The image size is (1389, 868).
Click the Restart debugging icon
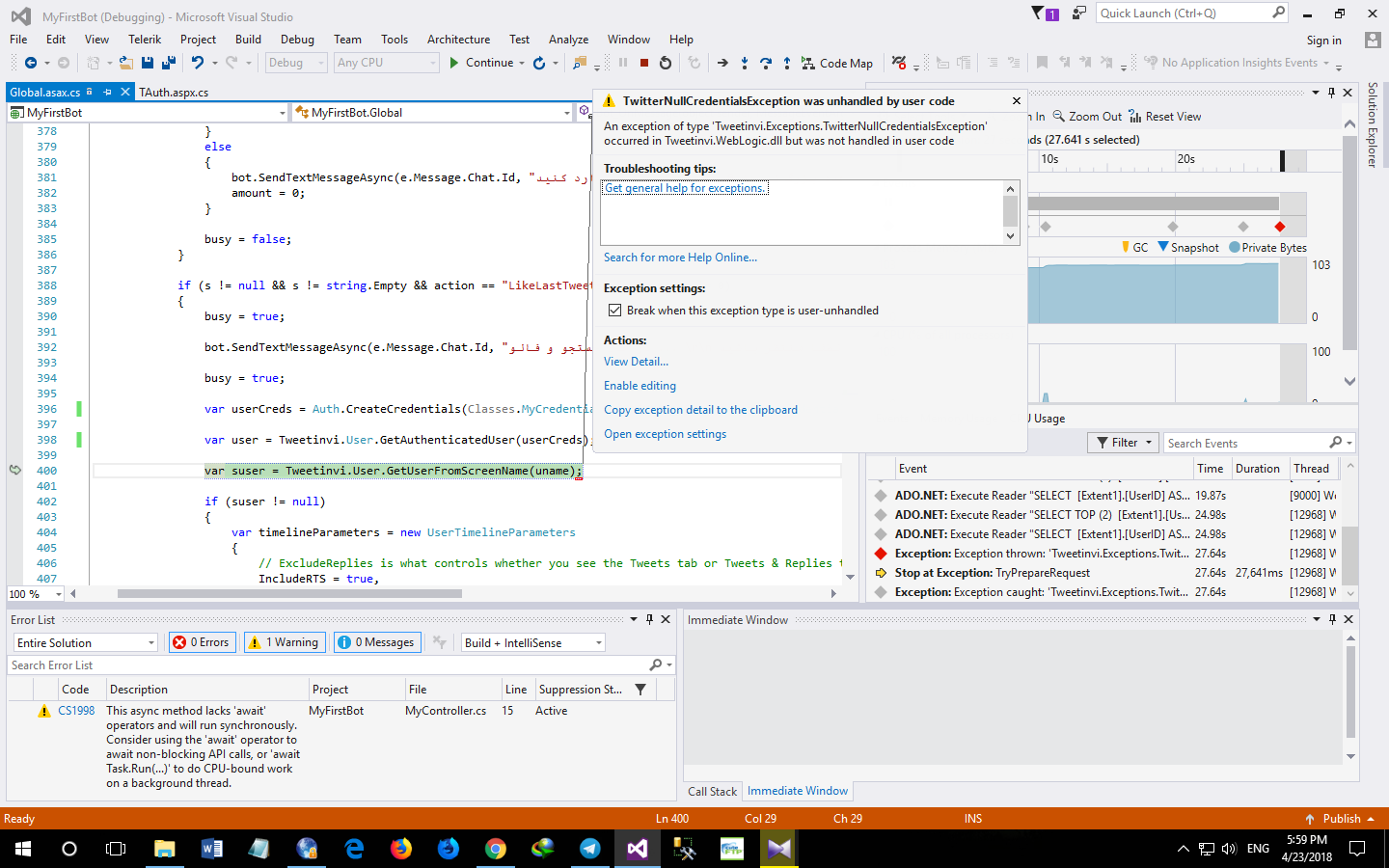(666, 63)
